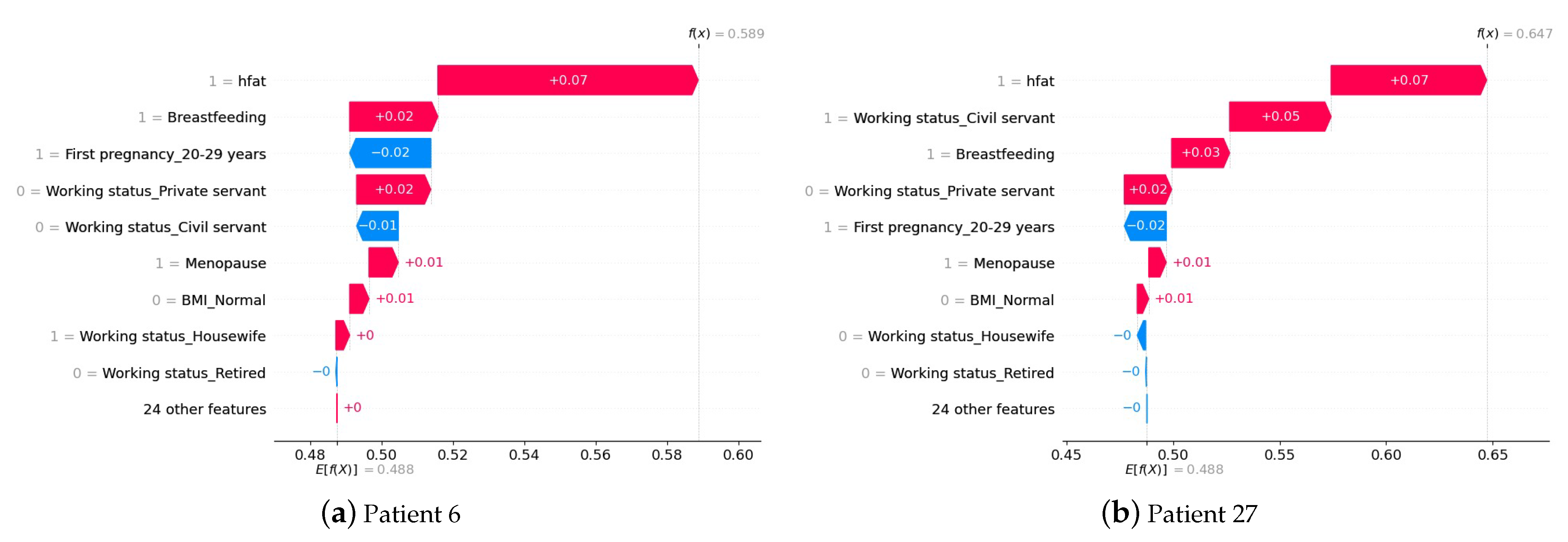Click E[f(X)] = 0.488 under Patient 6 plot
Viewport: 1568px width, 542px height.
tap(364, 470)
